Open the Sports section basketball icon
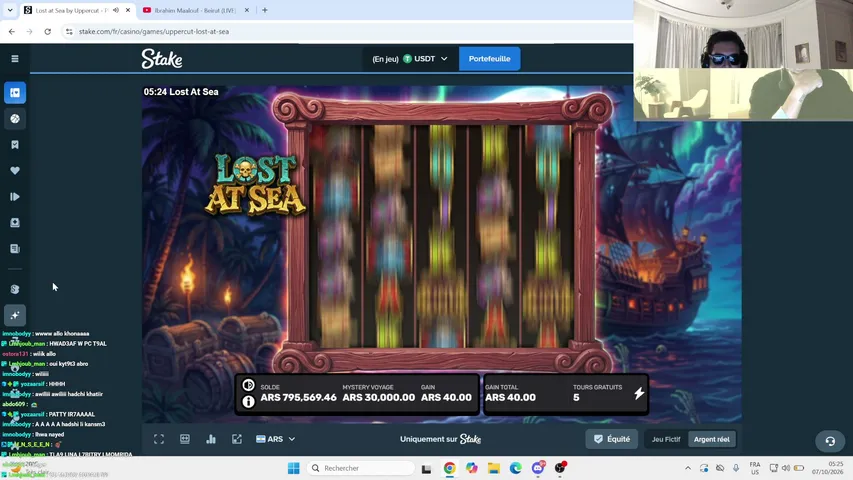 point(15,119)
